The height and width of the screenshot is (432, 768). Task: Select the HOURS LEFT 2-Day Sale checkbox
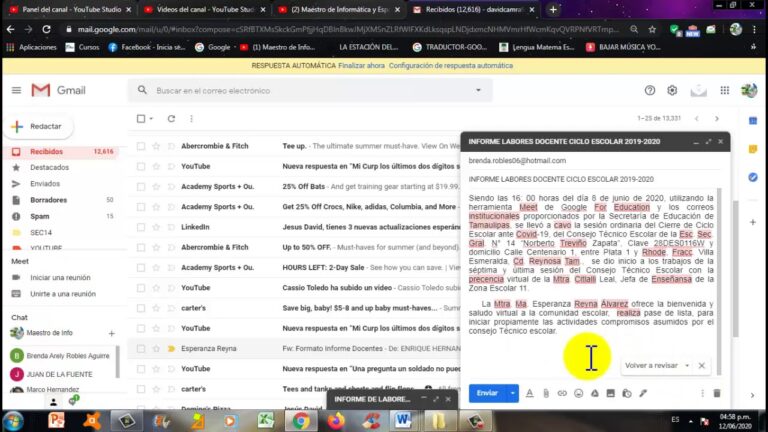(141, 267)
